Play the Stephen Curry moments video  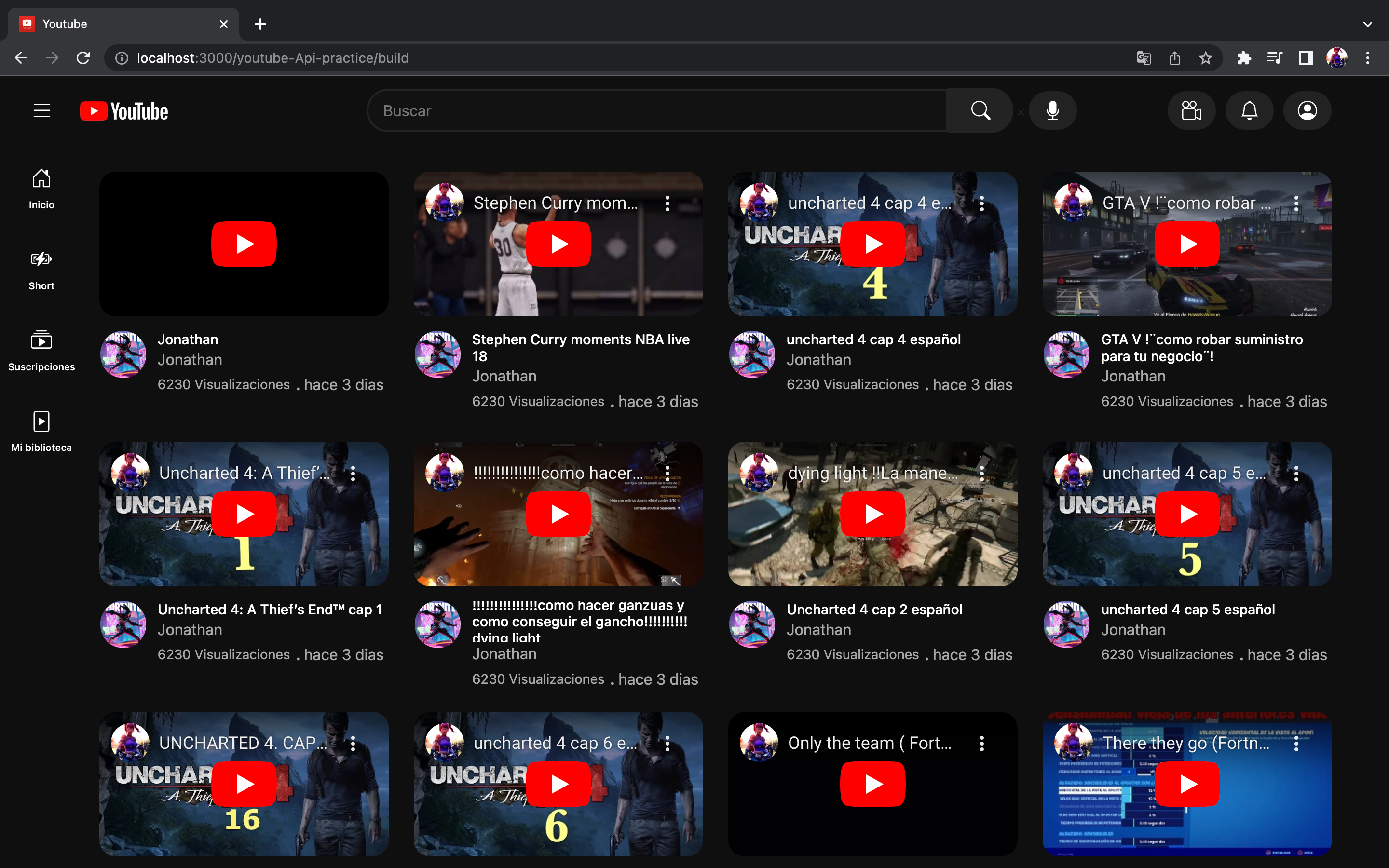(558, 244)
